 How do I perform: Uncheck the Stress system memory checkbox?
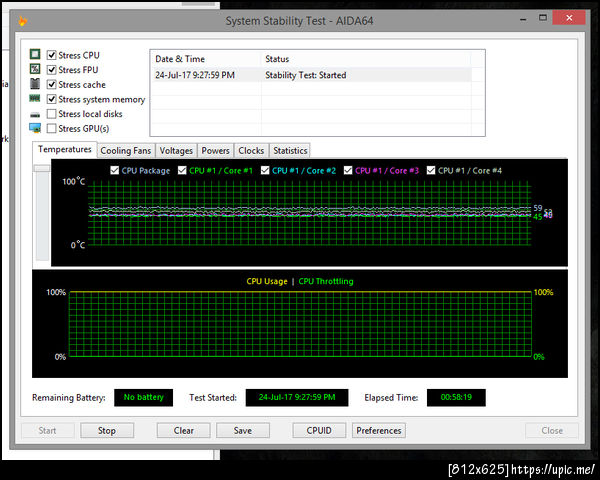[52, 99]
